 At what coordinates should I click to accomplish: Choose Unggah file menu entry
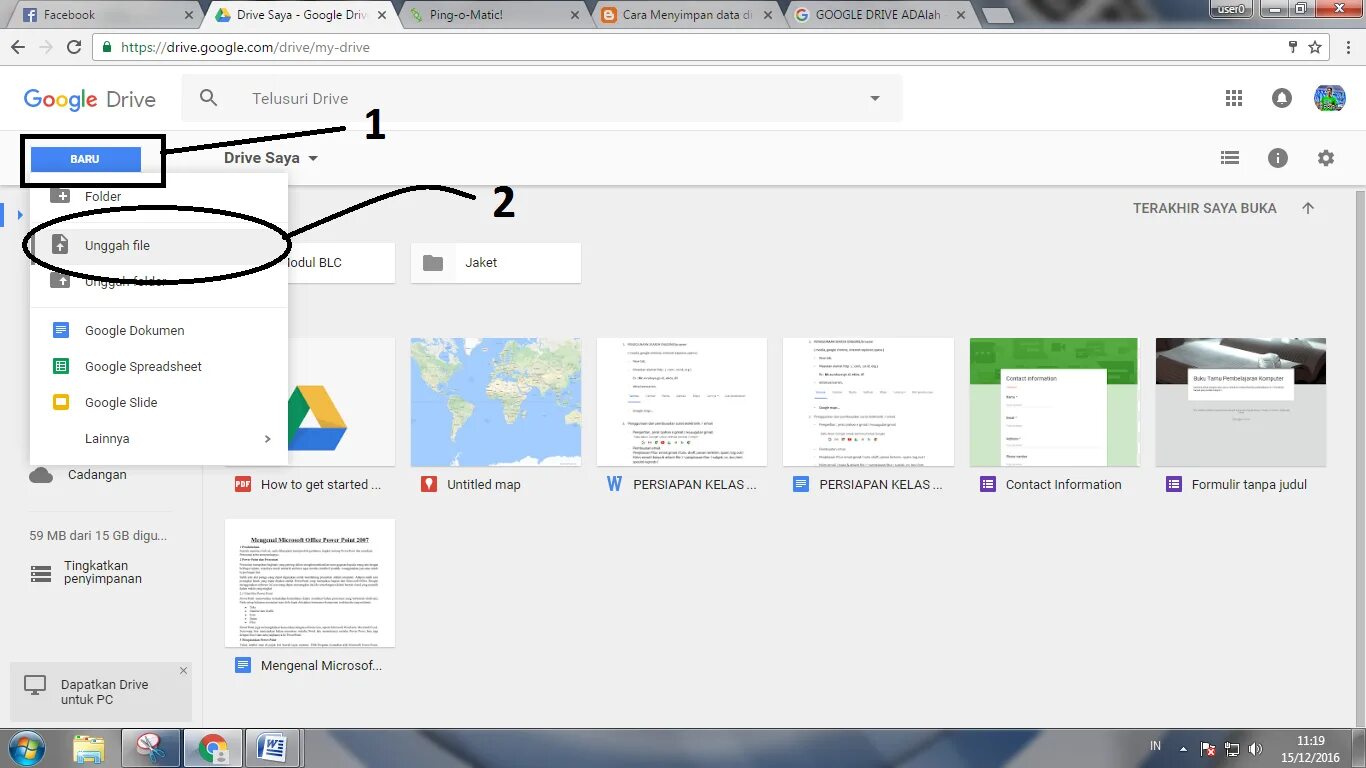159,245
